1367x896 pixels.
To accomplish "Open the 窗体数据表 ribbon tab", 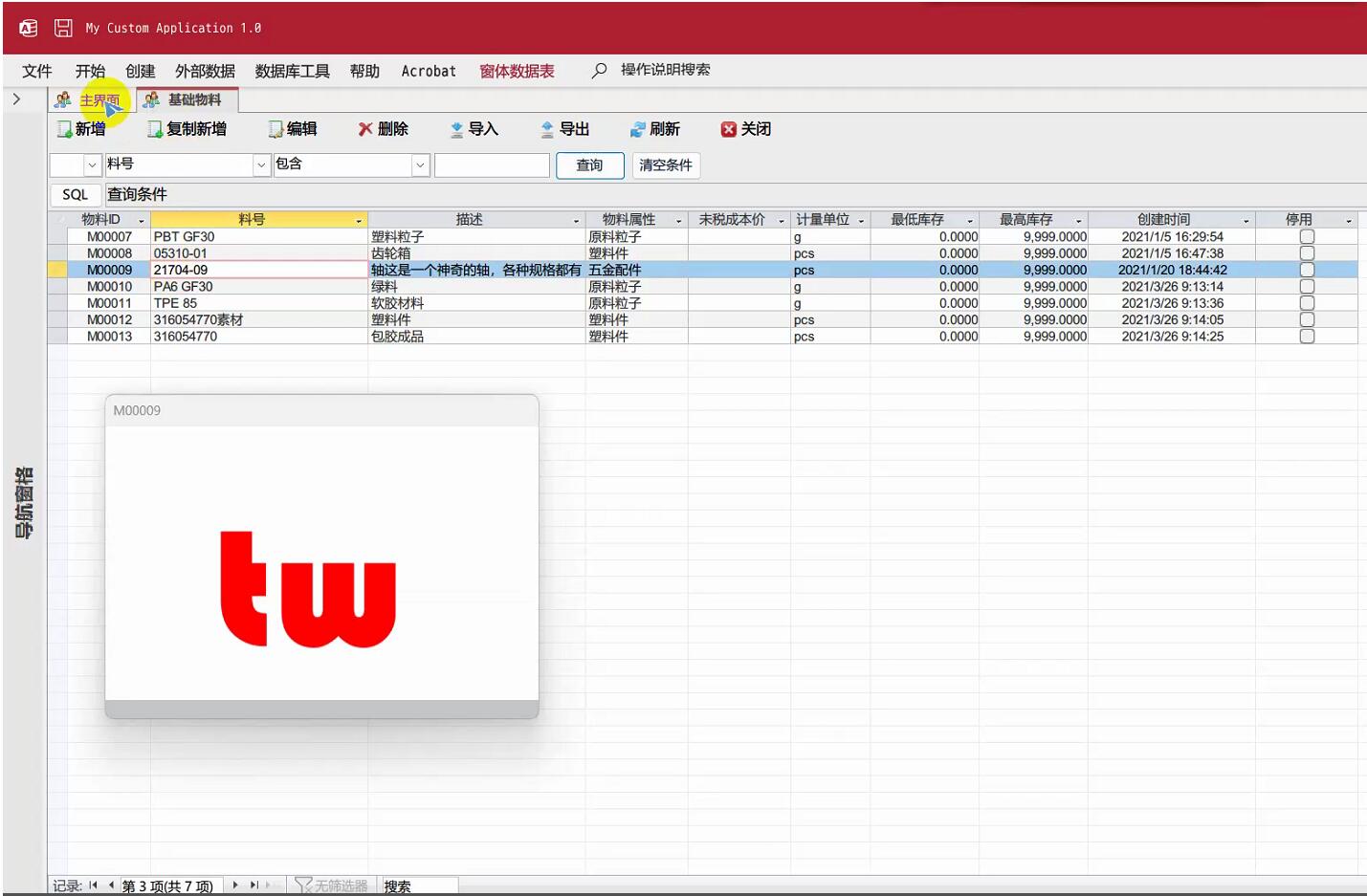I will 517,71.
